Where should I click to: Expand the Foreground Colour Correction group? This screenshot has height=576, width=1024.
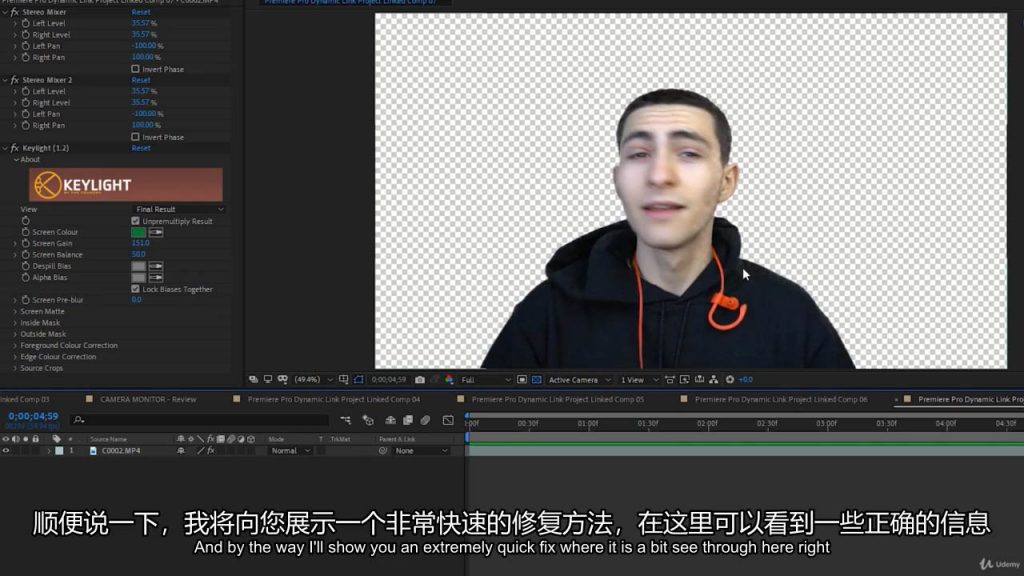coord(15,345)
